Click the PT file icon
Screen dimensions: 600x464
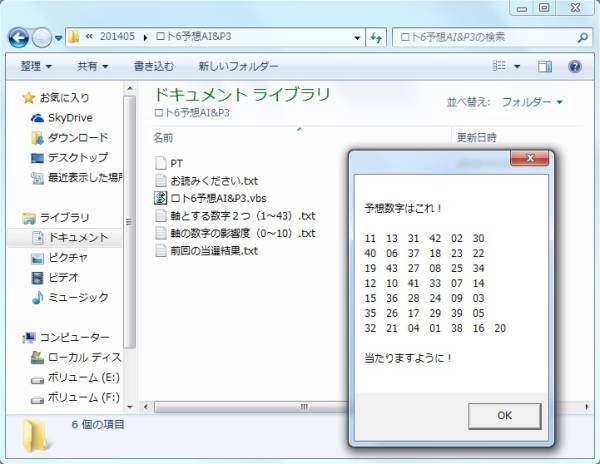pyautogui.click(x=161, y=163)
